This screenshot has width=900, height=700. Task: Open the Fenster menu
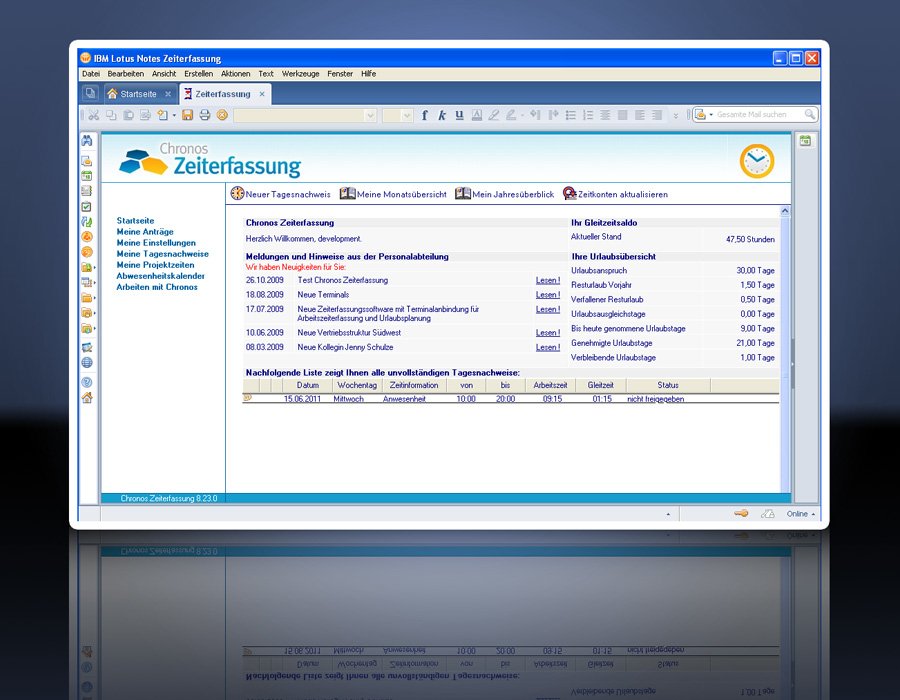coord(340,74)
